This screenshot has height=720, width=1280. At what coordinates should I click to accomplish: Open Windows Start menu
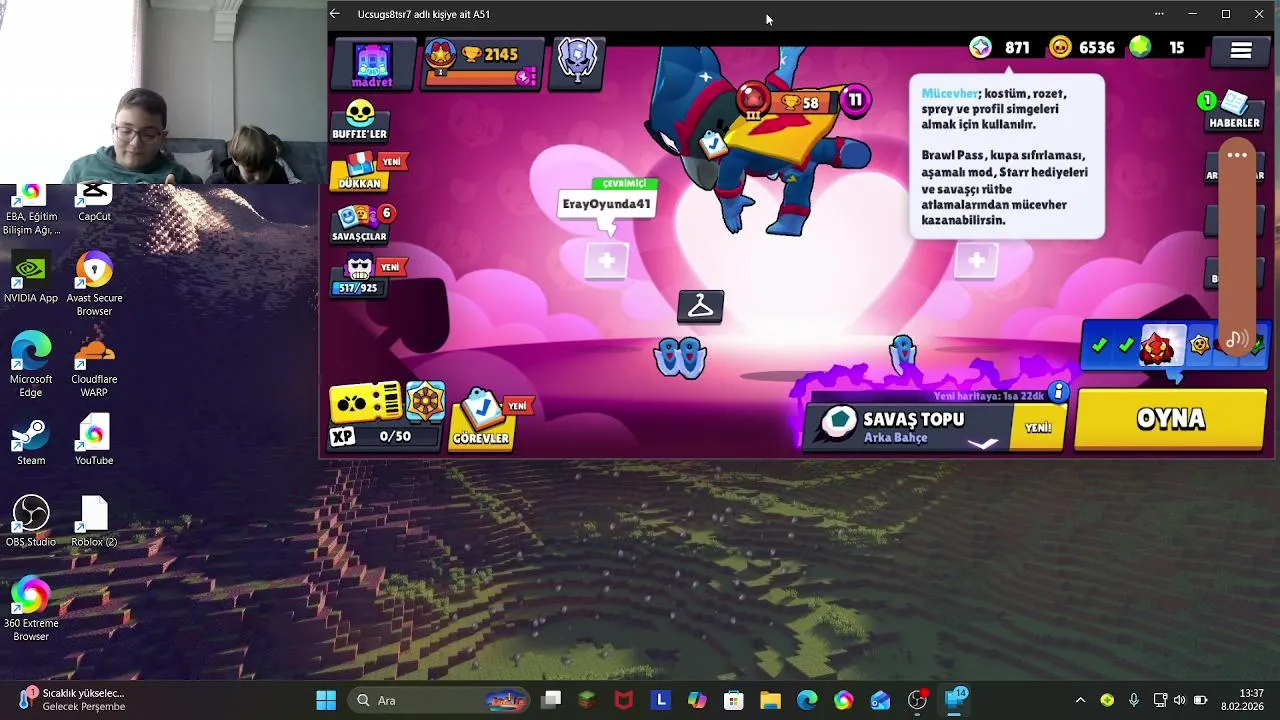pos(326,700)
